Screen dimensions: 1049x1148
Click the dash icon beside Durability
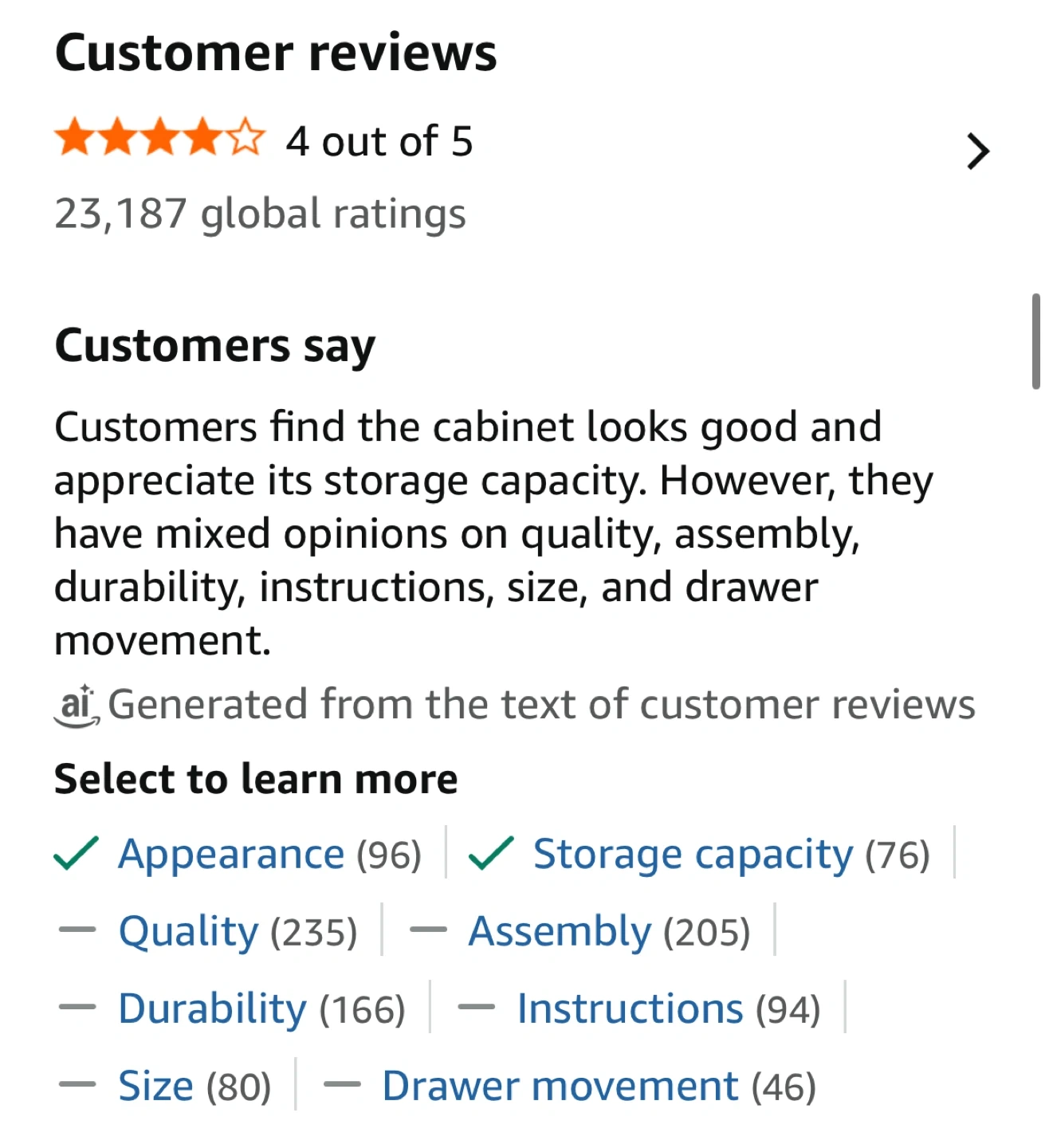pyautogui.click(x=77, y=1008)
